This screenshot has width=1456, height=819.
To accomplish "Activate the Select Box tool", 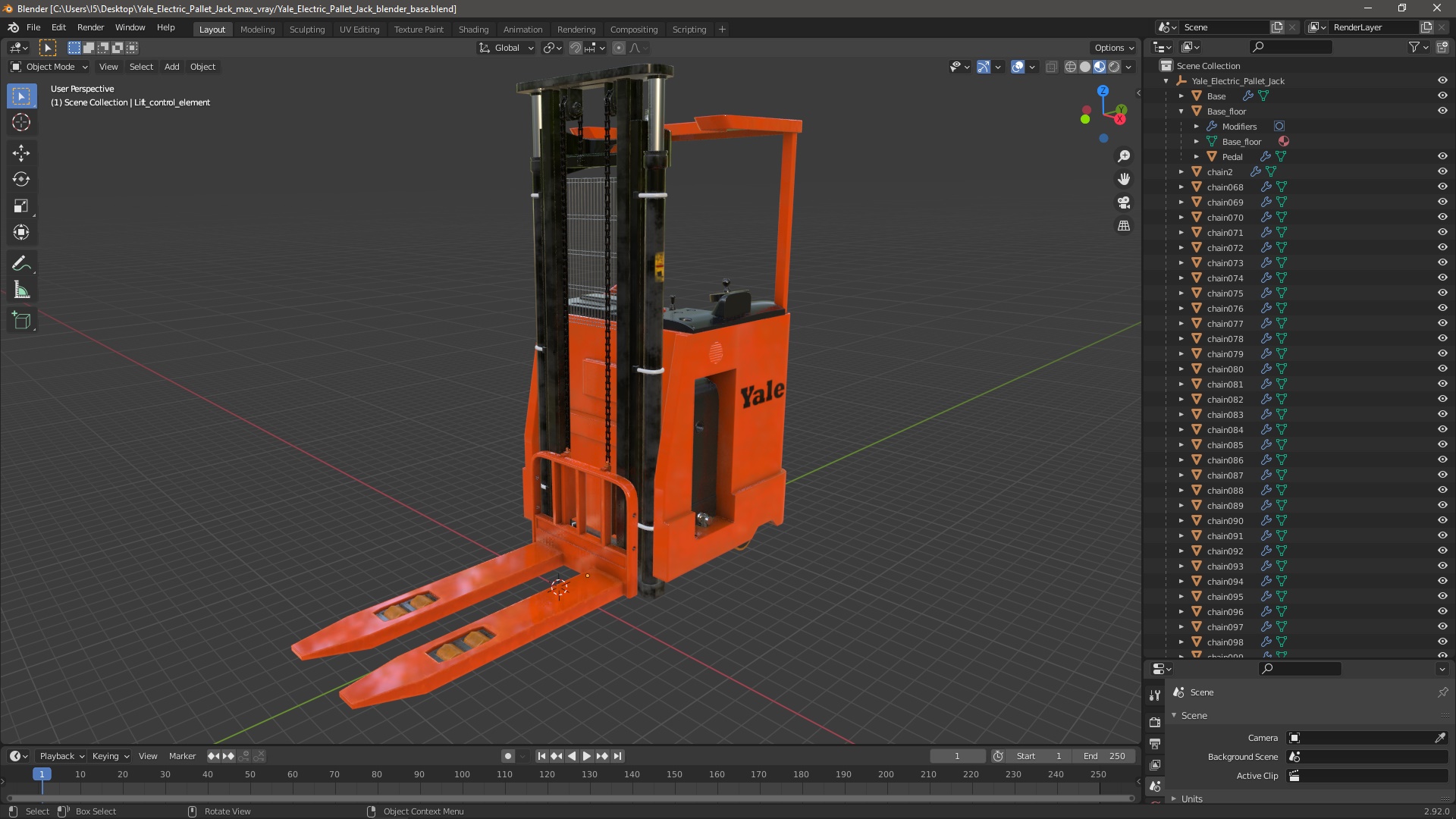I will pos(21,96).
